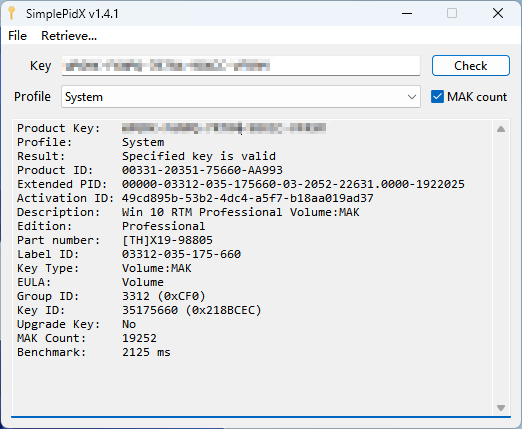The width and height of the screenshot is (522, 429).
Task: Expand the Profile dropdown showing System
Action: 241,97
